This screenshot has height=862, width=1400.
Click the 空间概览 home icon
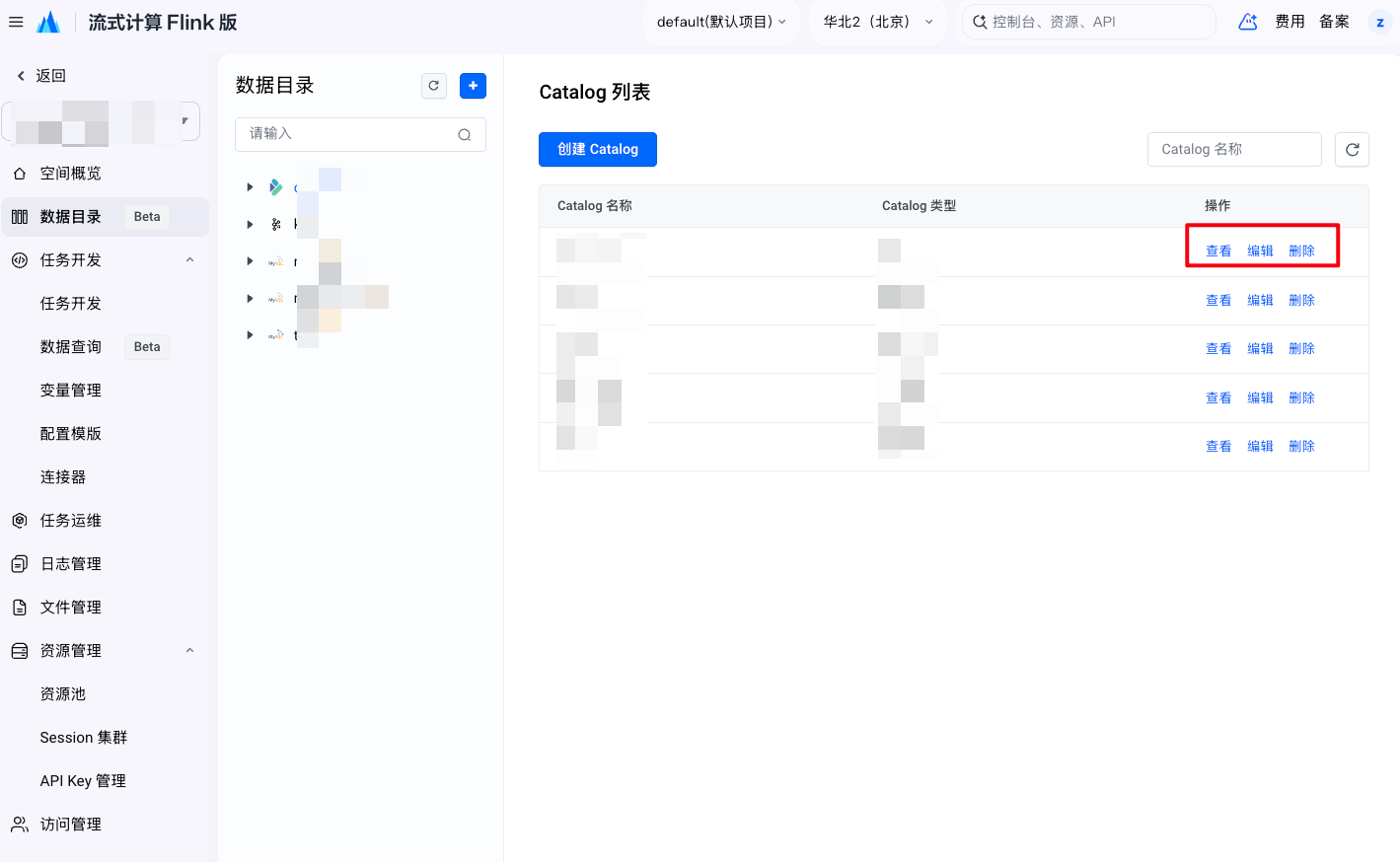20,174
